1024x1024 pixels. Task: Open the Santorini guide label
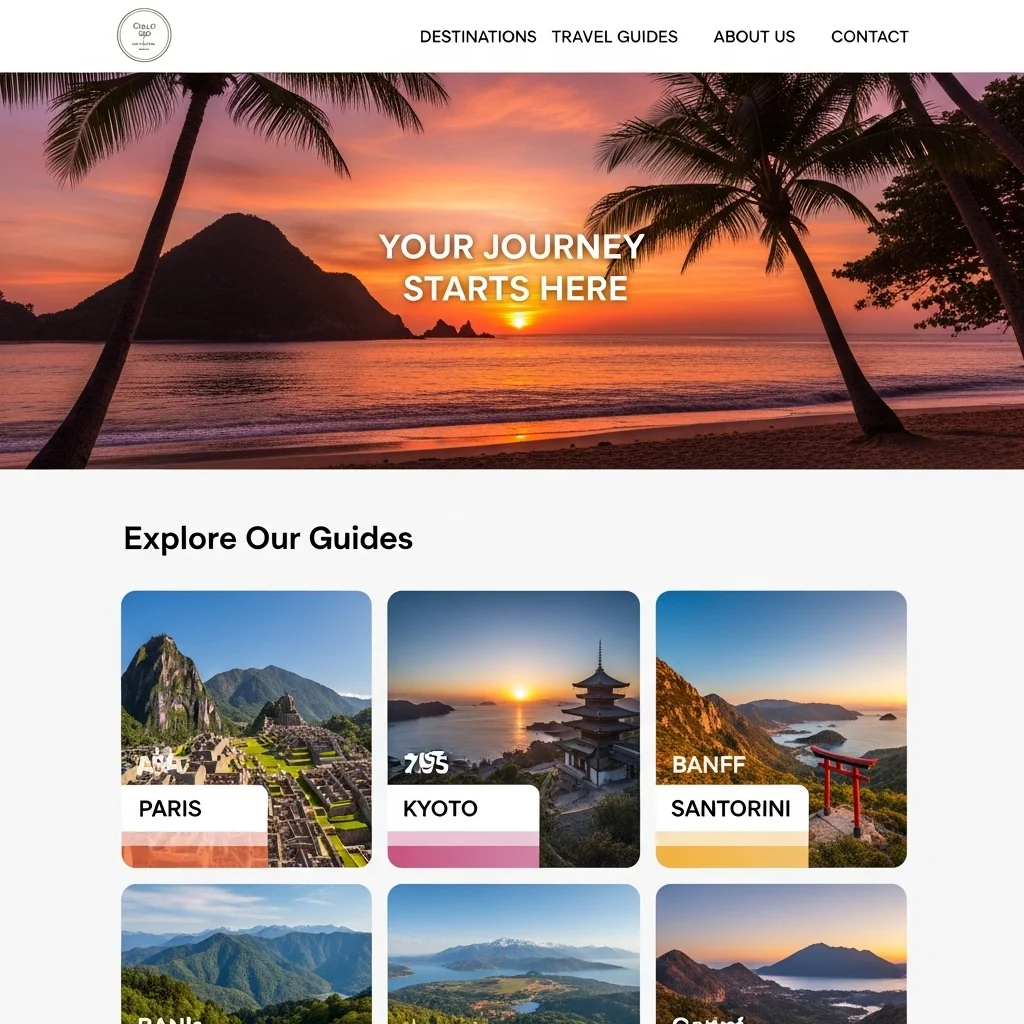(731, 808)
